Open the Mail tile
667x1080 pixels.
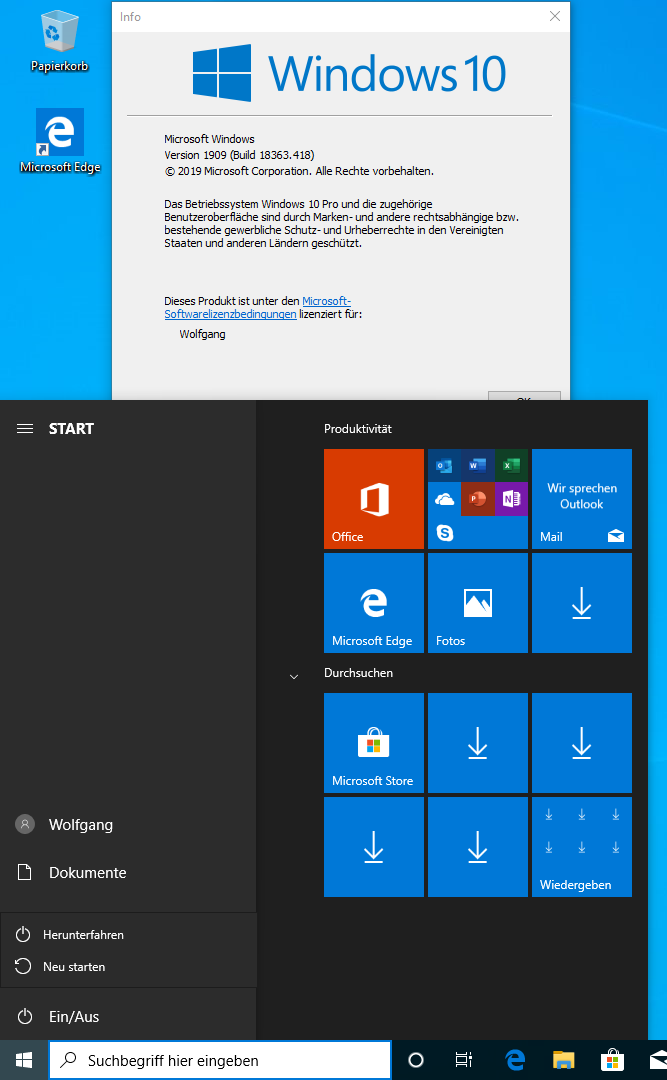[582, 499]
